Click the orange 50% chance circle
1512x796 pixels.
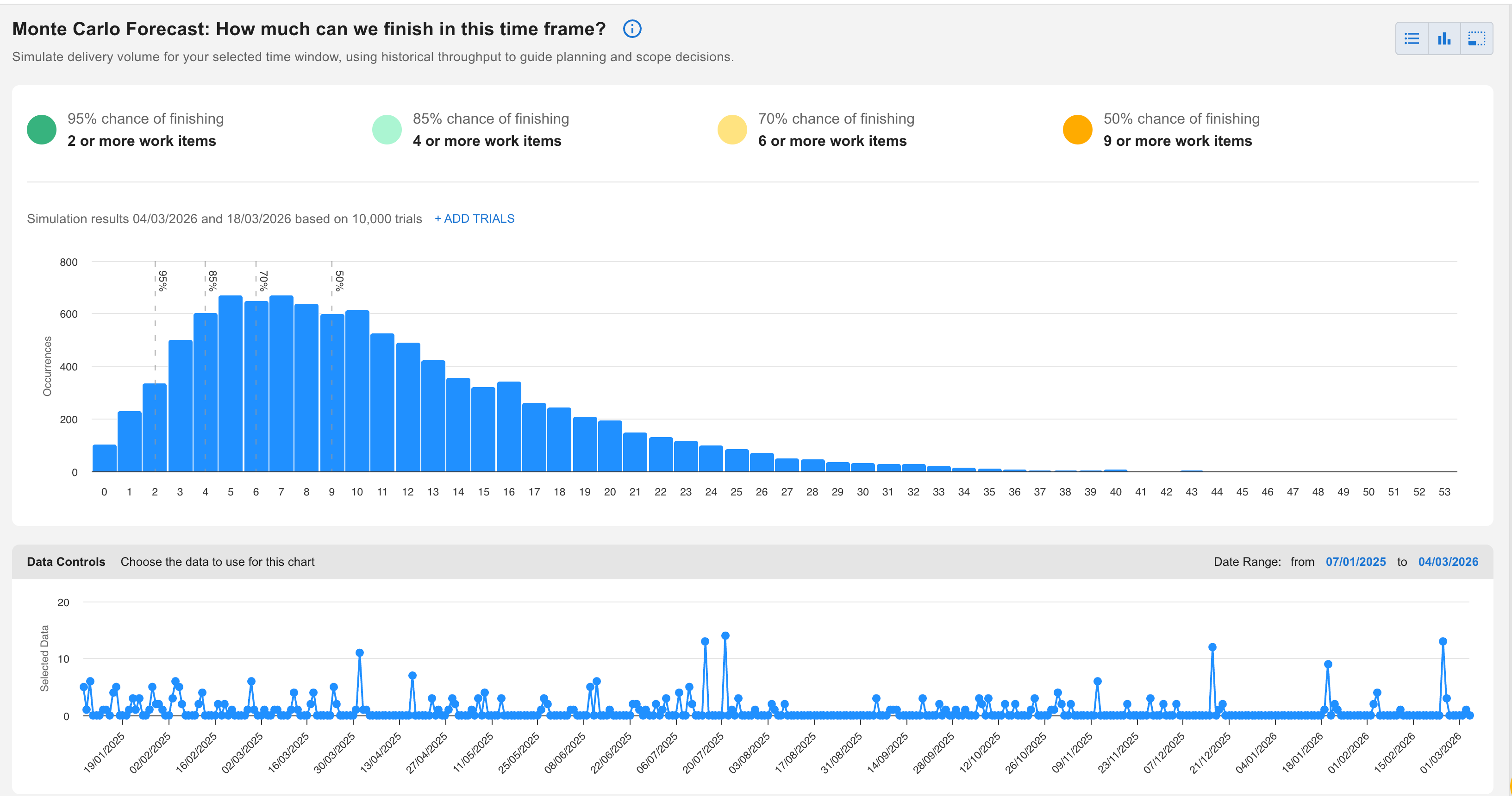(1077, 130)
